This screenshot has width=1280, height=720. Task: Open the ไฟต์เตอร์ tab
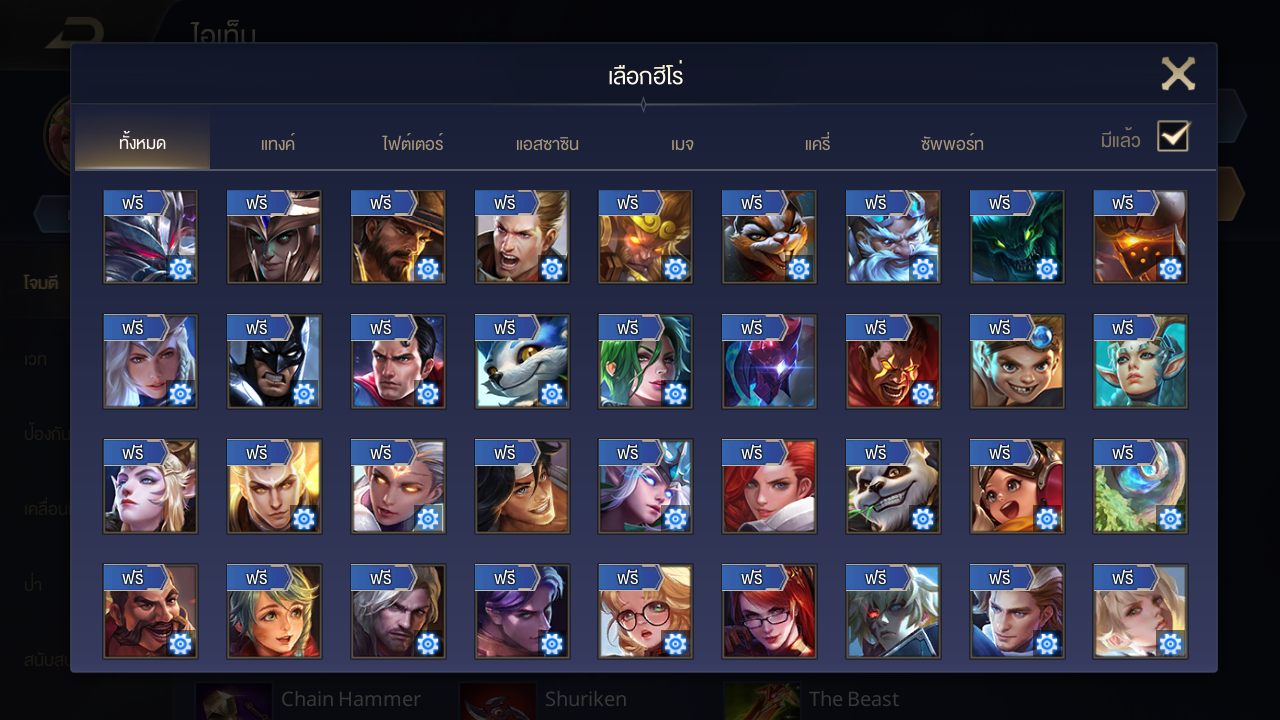[x=412, y=144]
